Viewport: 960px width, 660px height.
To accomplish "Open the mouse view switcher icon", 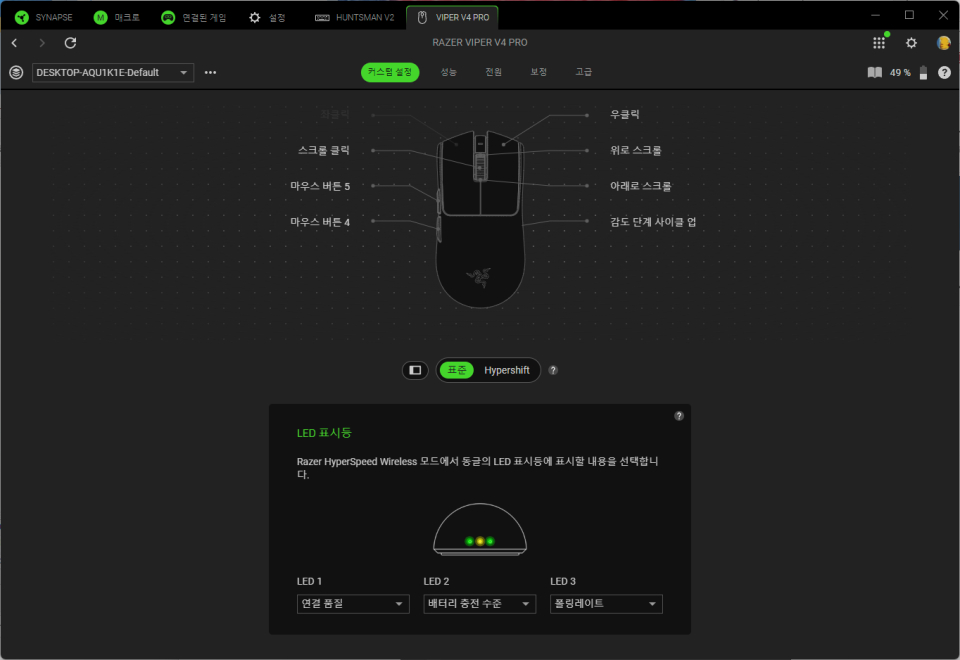I will [x=415, y=370].
